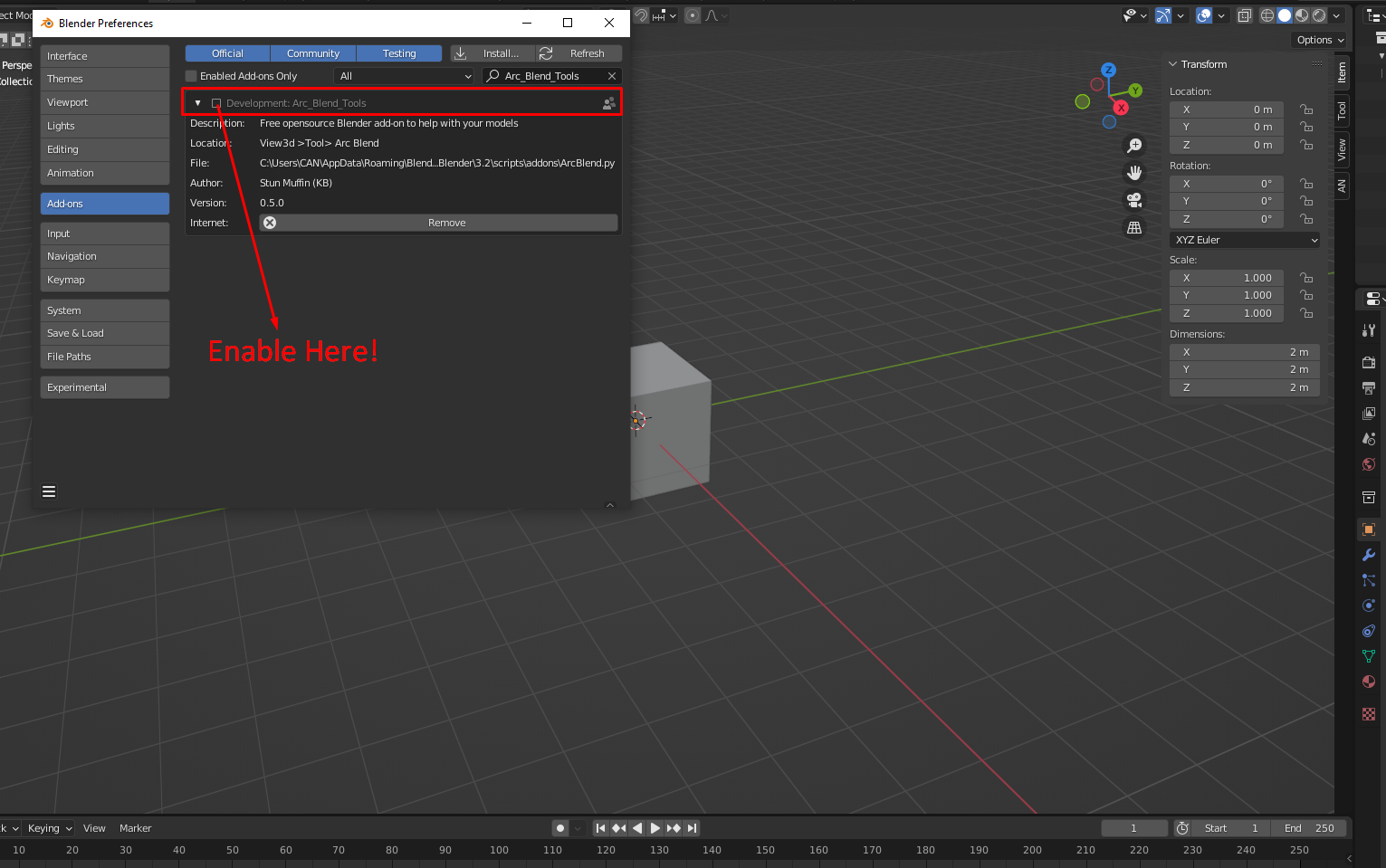Enable the Arc_Blend_Tools add-on checkbox

[x=215, y=102]
